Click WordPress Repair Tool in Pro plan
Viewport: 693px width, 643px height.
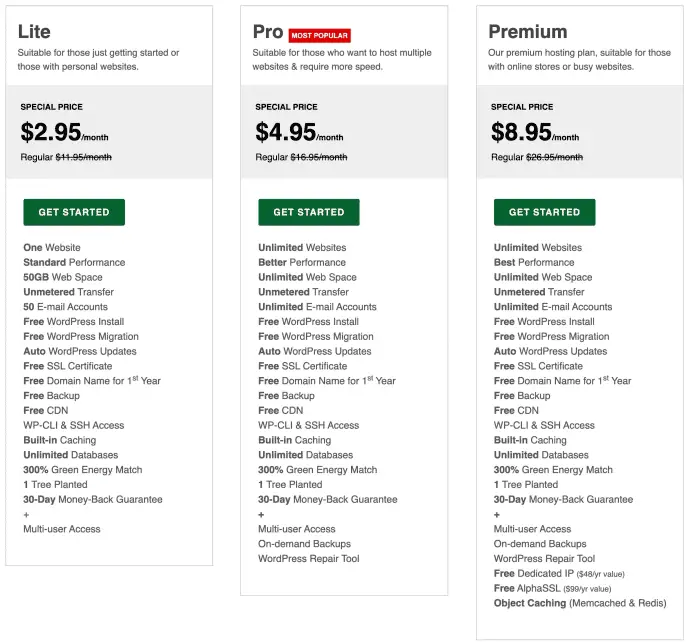(308, 559)
